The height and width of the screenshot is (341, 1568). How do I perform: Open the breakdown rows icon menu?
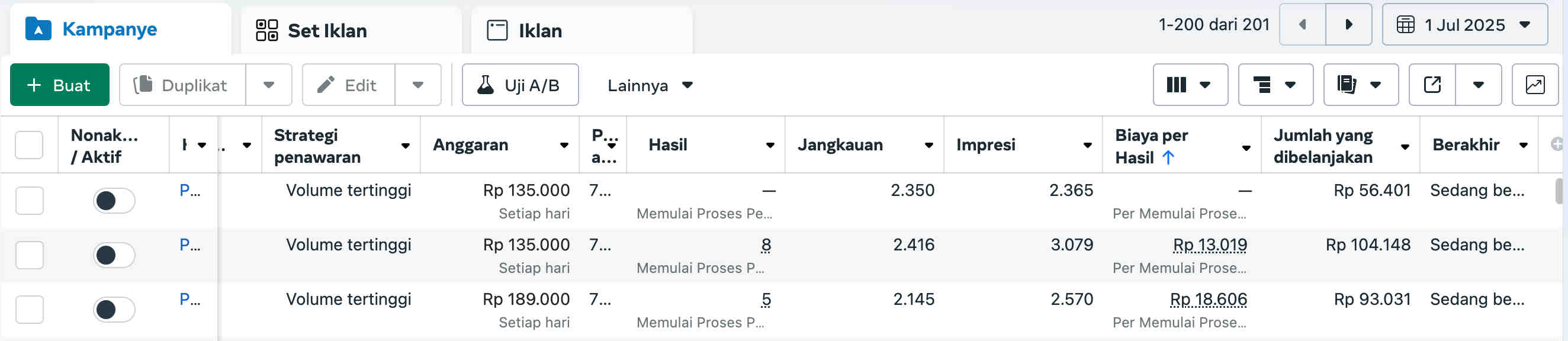coord(1275,85)
